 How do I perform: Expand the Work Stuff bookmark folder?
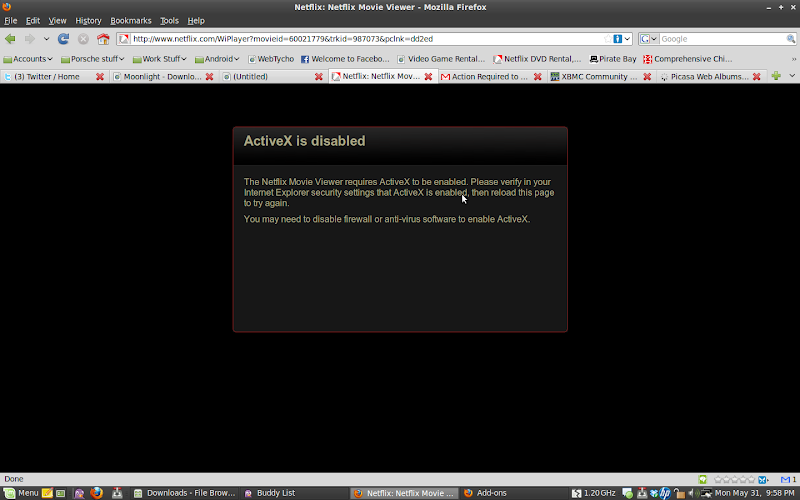[x=159, y=59]
